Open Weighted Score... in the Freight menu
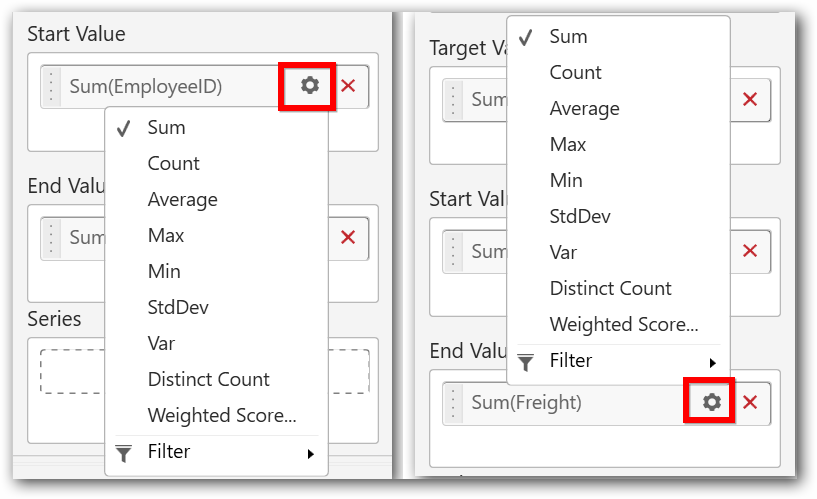Image resolution: width=817 pixels, height=499 pixels. point(623,324)
